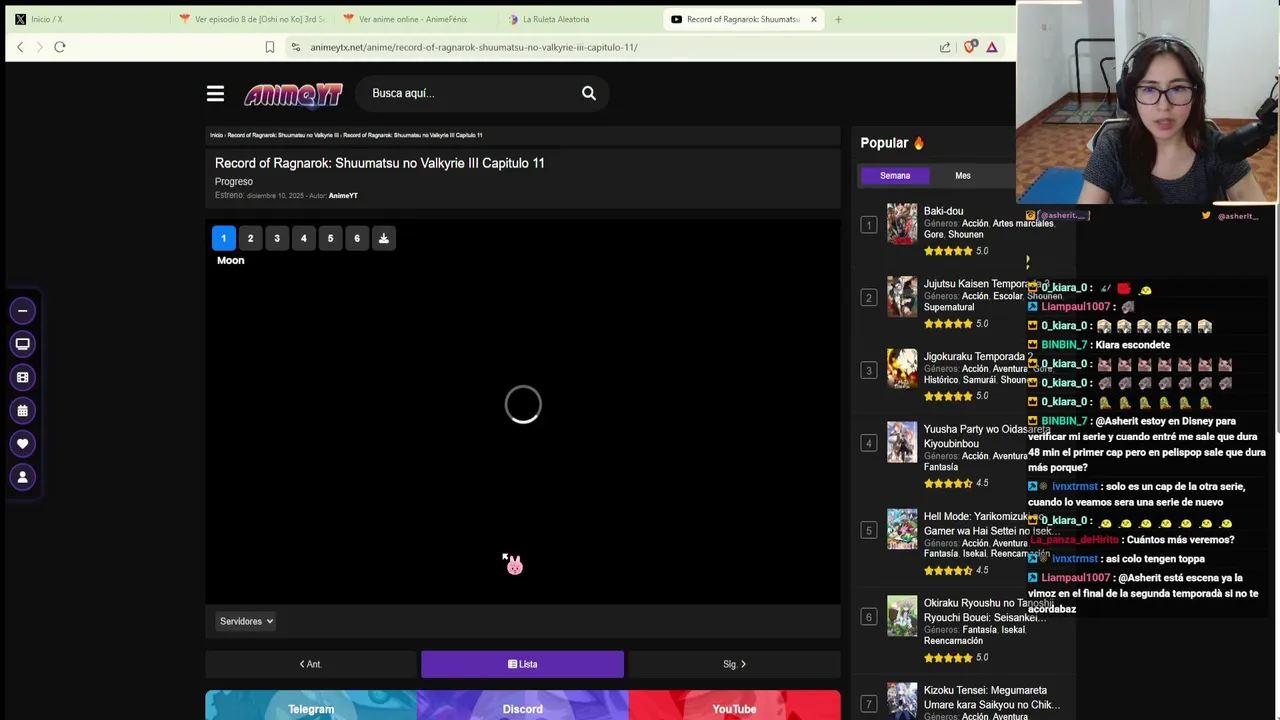The width and height of the screenshot is (1280, 720).
Task: Open Hell Mode thumbnail in Popular list
Action: (x=902, y=529)
